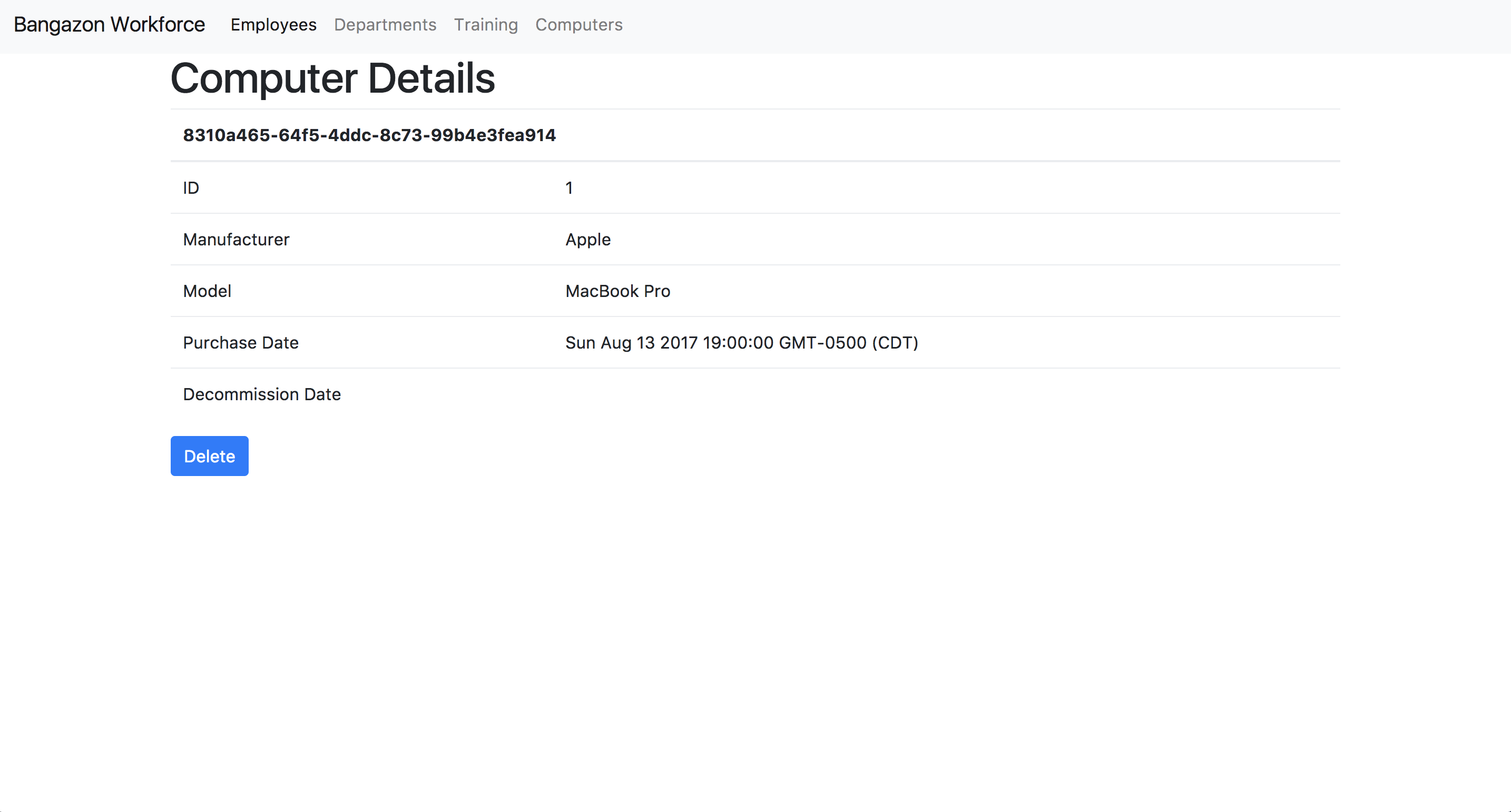The width and height of the screenshot is (1511, 812).
Task: Click the Apple manufacturer value
Action: pyautogui.click(x=588, y=239)
